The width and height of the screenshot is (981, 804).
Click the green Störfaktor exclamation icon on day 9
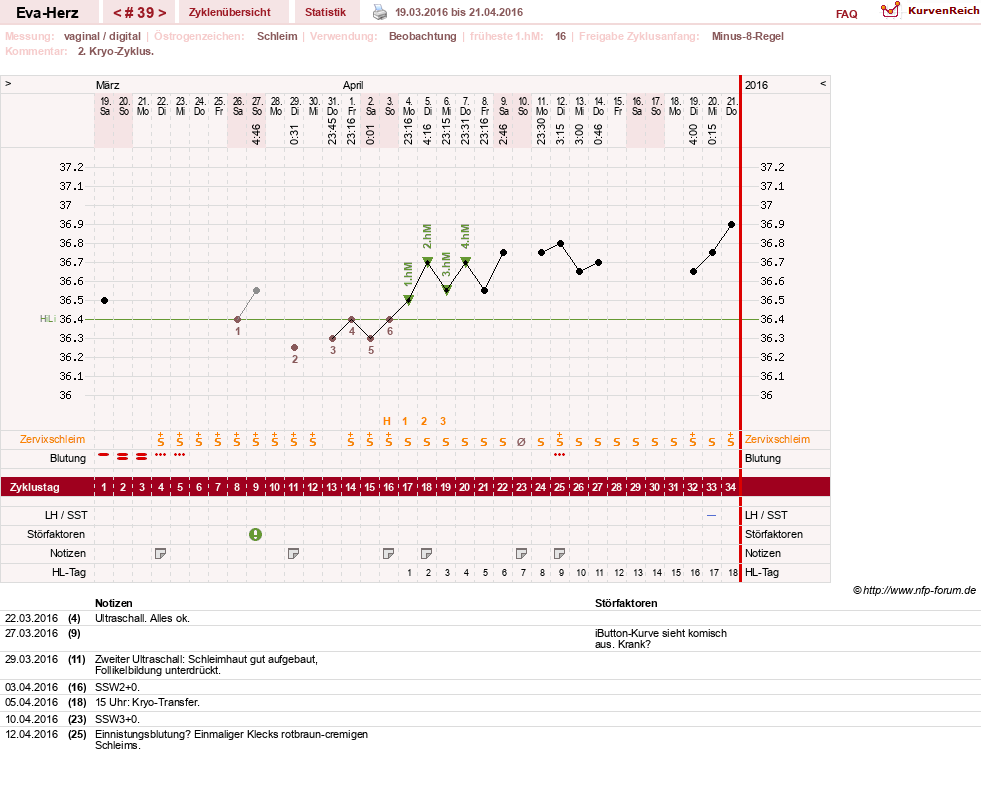pos(255,534)
